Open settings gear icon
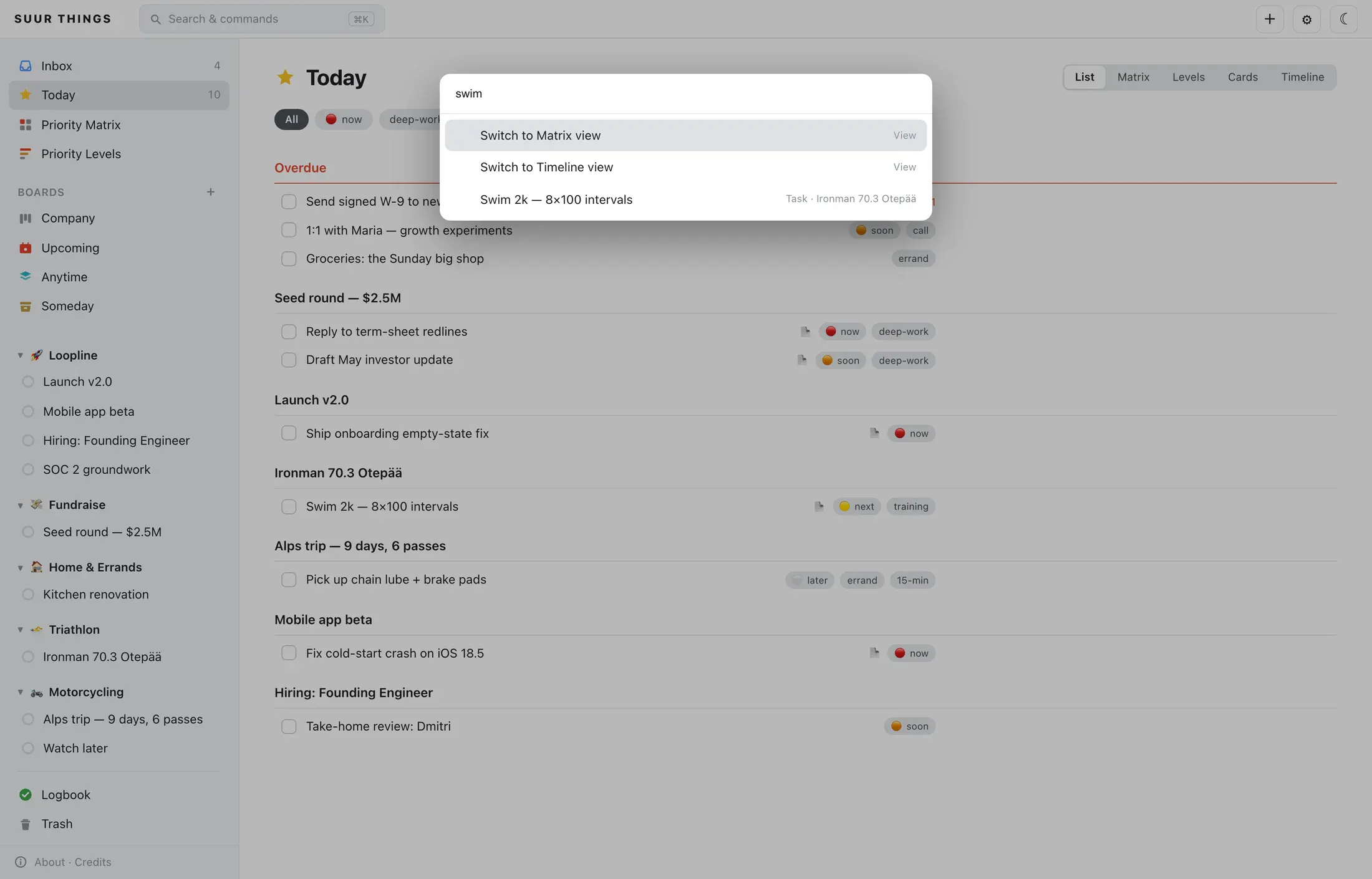 tap(1307, 19)
